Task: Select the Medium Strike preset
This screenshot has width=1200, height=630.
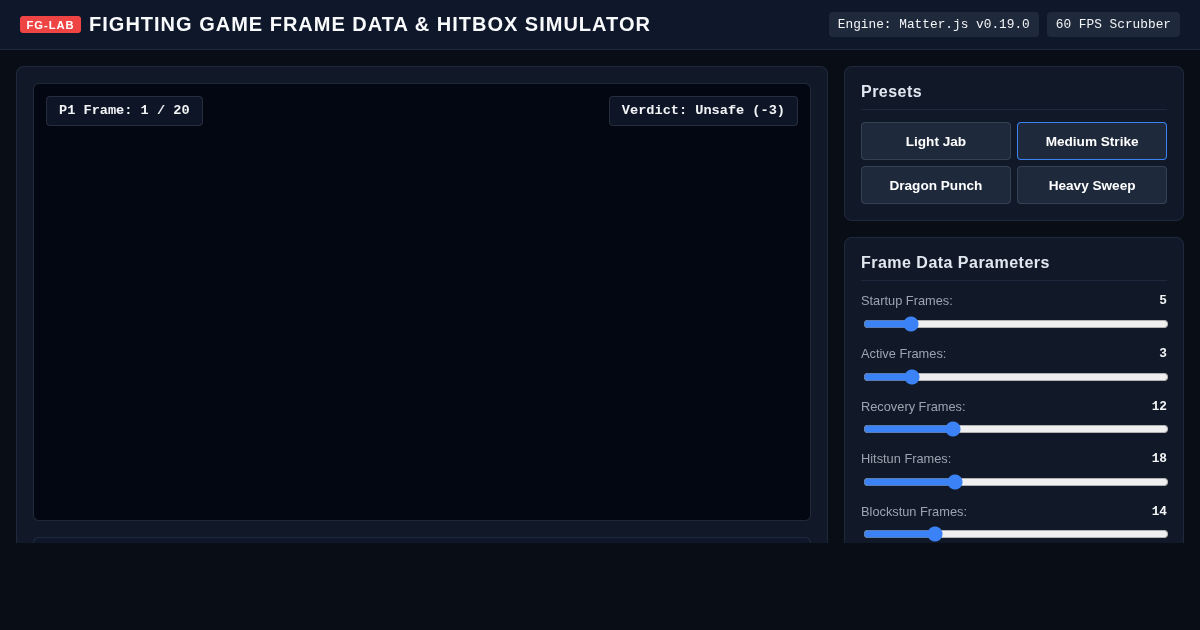Action: pos(1092,141)
